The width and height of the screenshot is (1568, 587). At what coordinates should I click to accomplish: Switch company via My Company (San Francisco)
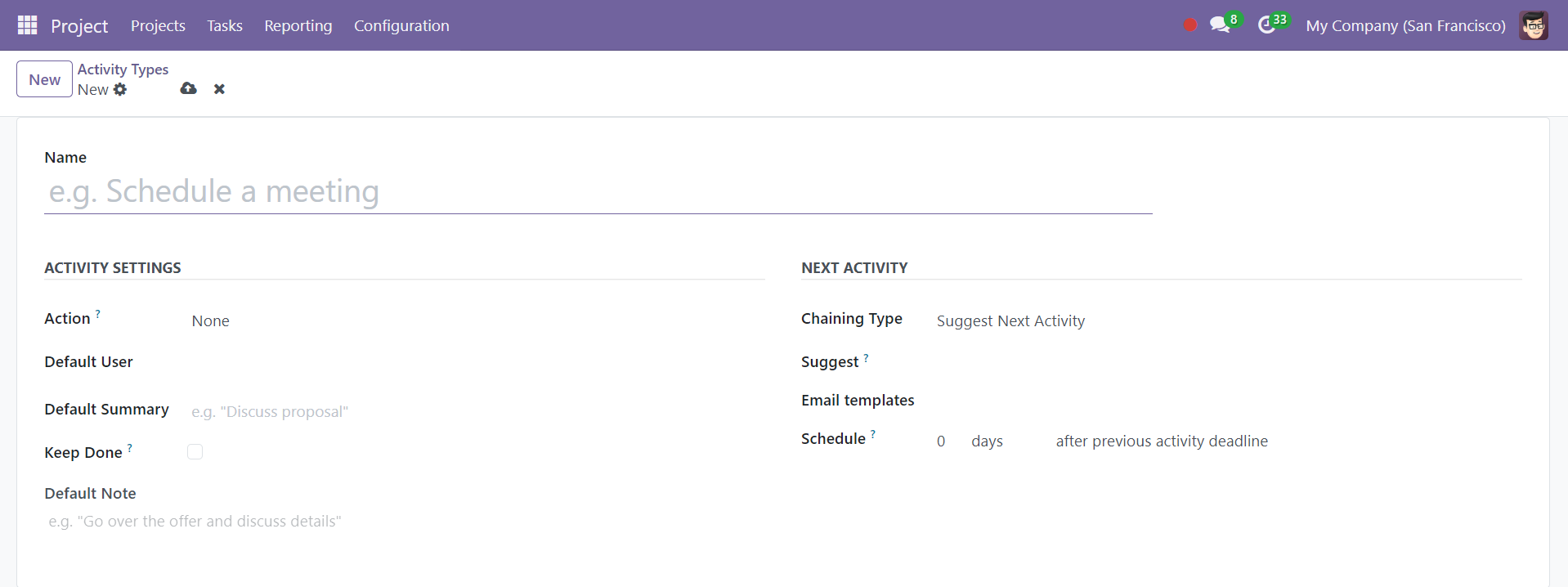pos(1405,25)
